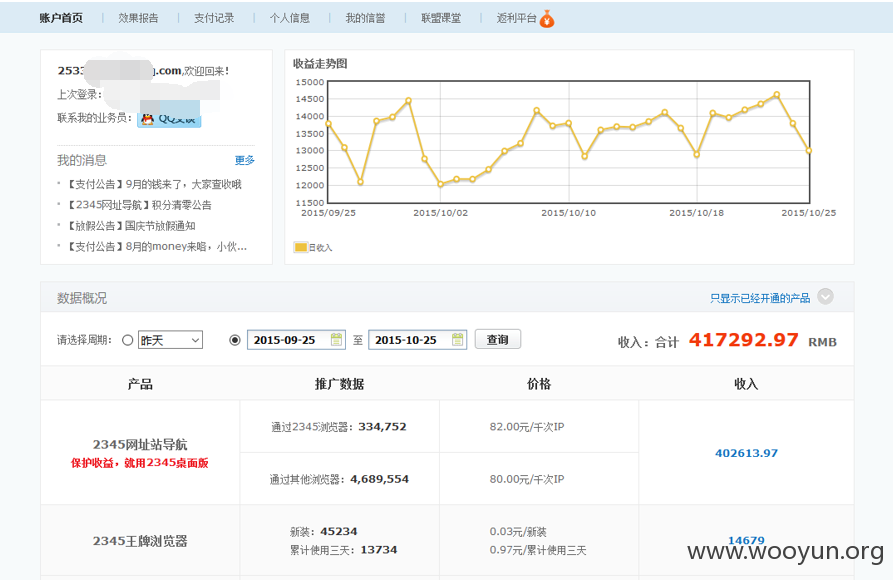This screenshot has height=580, width=893.
Task: Click the 80.00元/千次IP price
Action: pyautogui.click(x=527, y=479)
